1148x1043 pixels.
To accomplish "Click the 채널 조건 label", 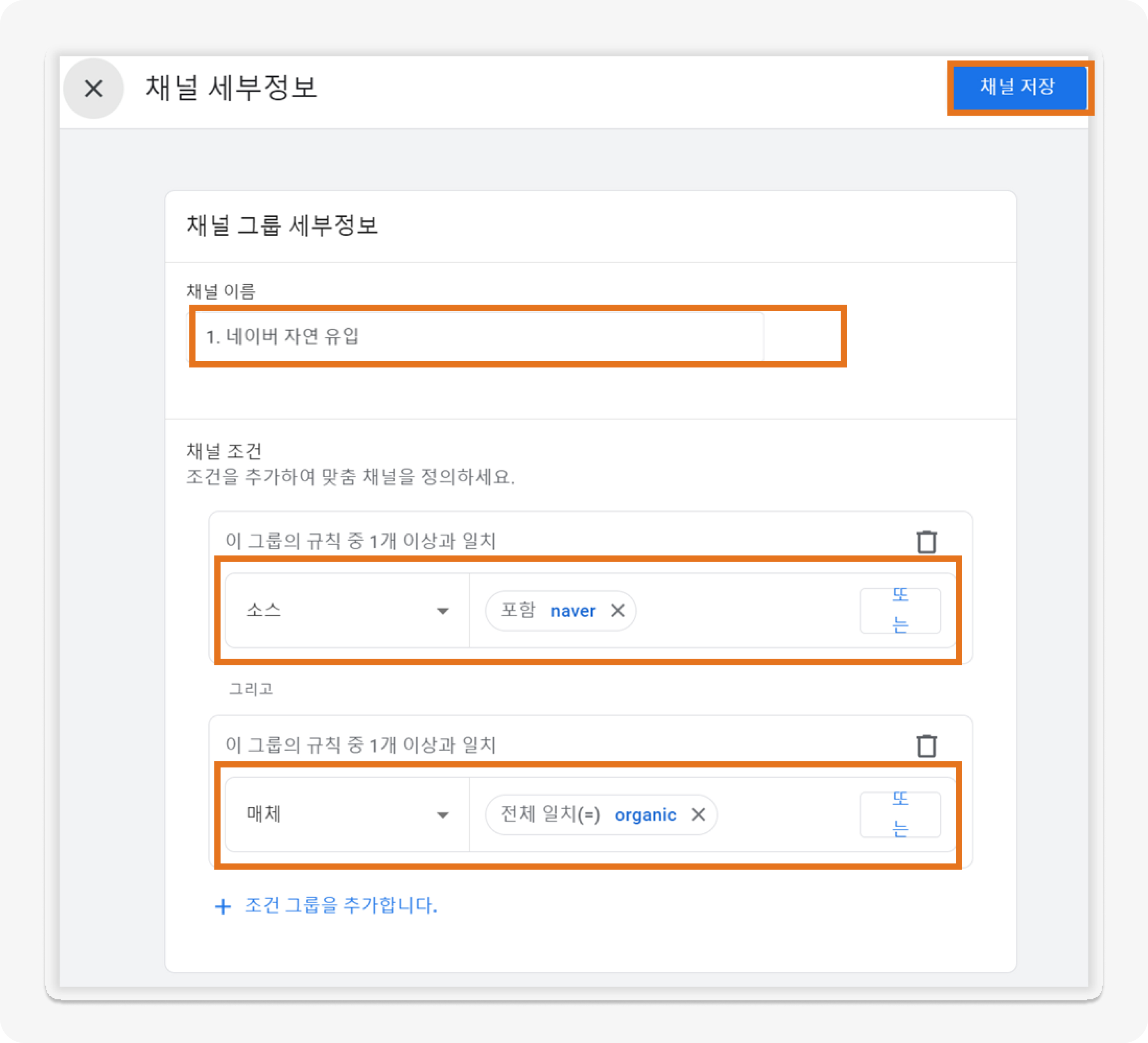I will click(224, 451).
